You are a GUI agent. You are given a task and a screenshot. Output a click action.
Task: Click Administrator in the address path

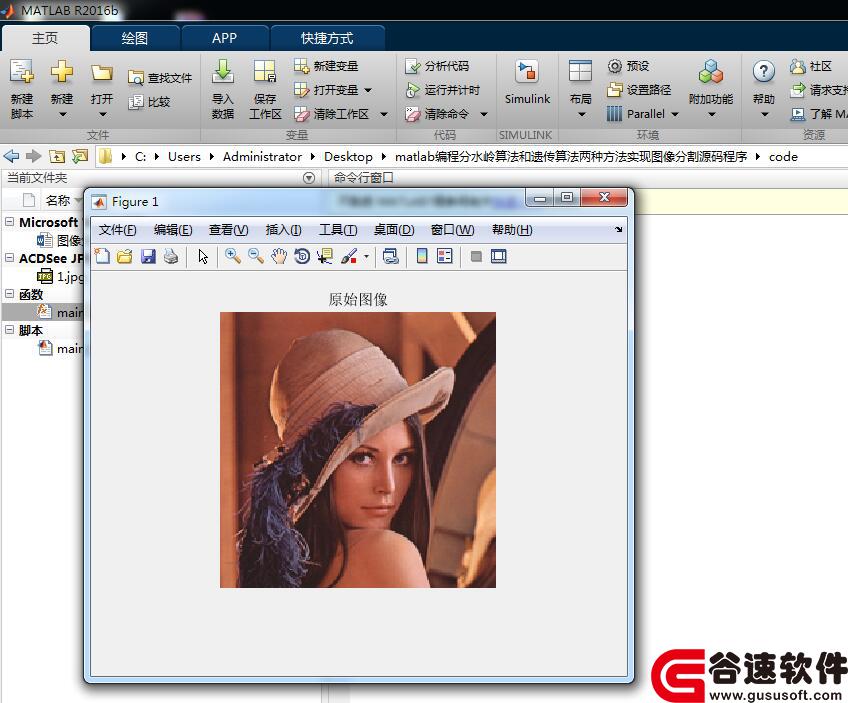262,157
